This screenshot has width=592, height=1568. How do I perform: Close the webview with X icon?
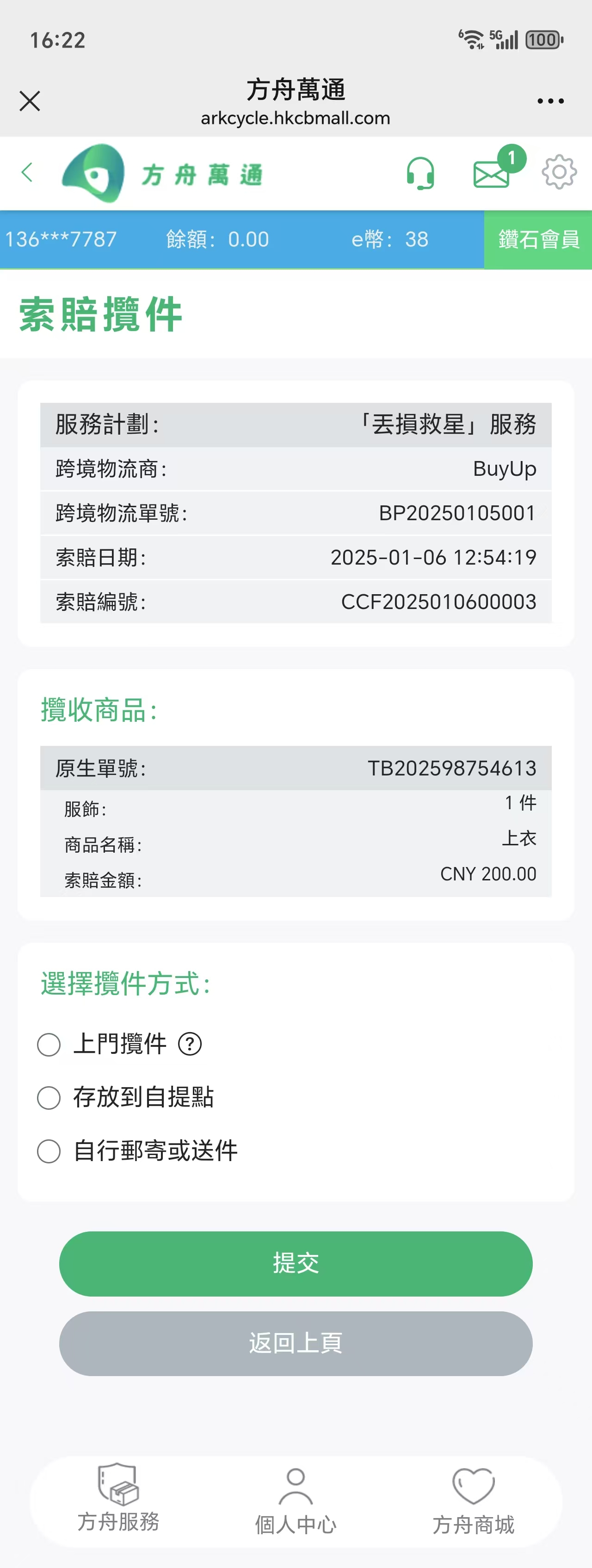coord(30,101)
